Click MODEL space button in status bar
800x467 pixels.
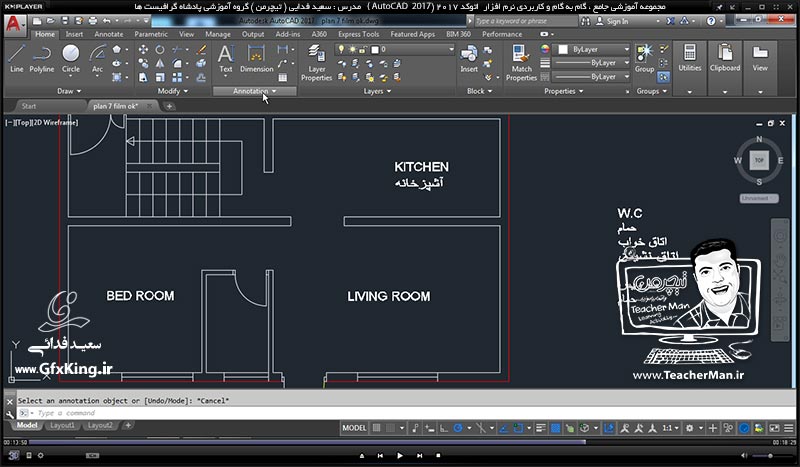354,428
